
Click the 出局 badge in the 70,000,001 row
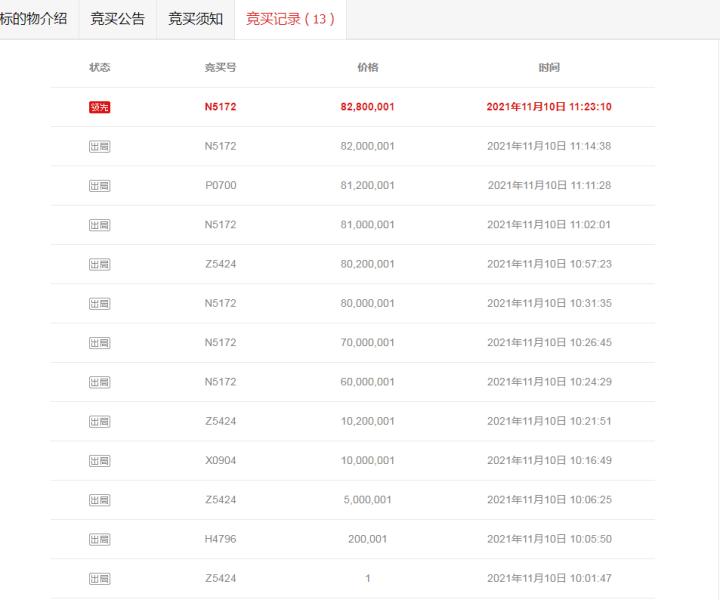coord(100,343)
